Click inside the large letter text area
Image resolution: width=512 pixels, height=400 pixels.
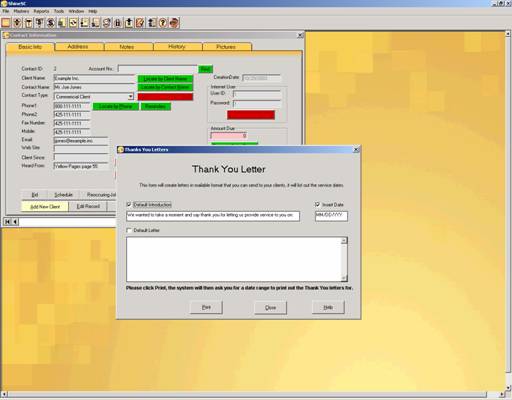234,259
